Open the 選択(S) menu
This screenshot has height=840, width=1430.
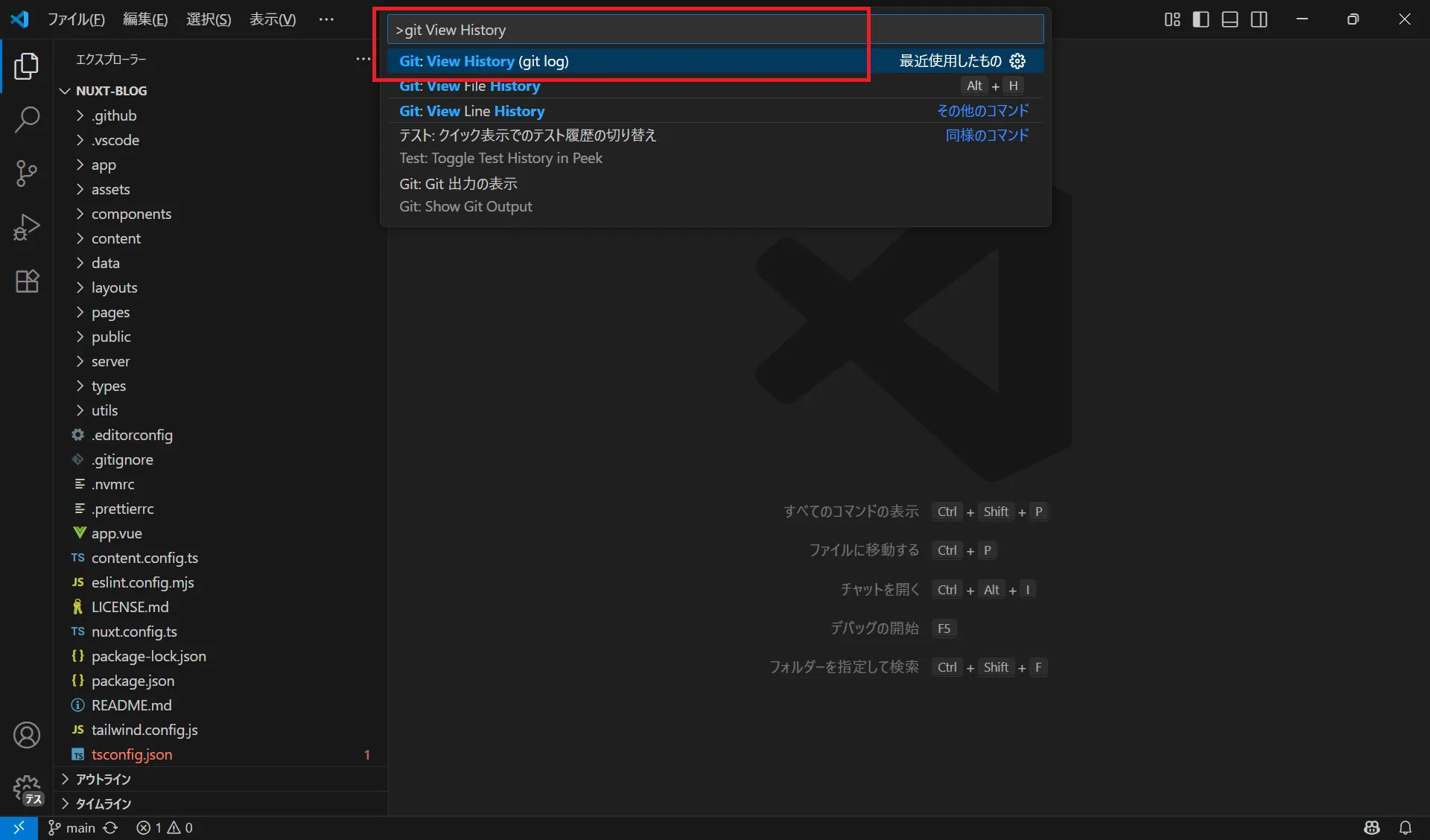(x=209, y=19)
